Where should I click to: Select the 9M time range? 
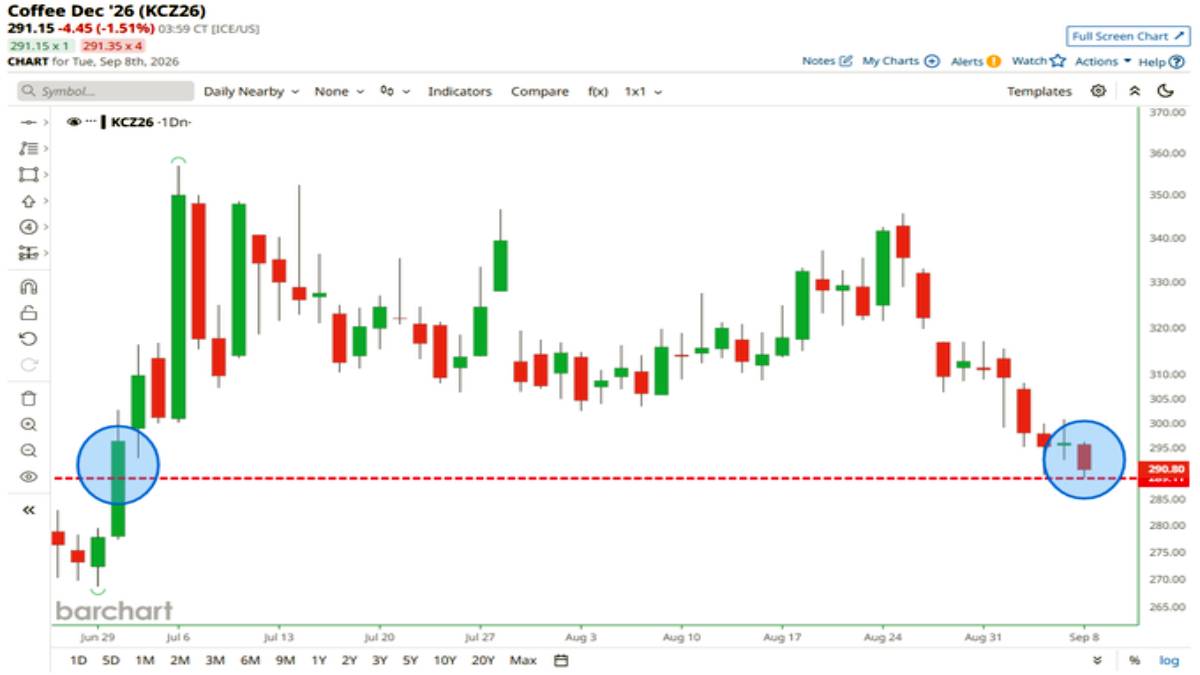[285, 660]
